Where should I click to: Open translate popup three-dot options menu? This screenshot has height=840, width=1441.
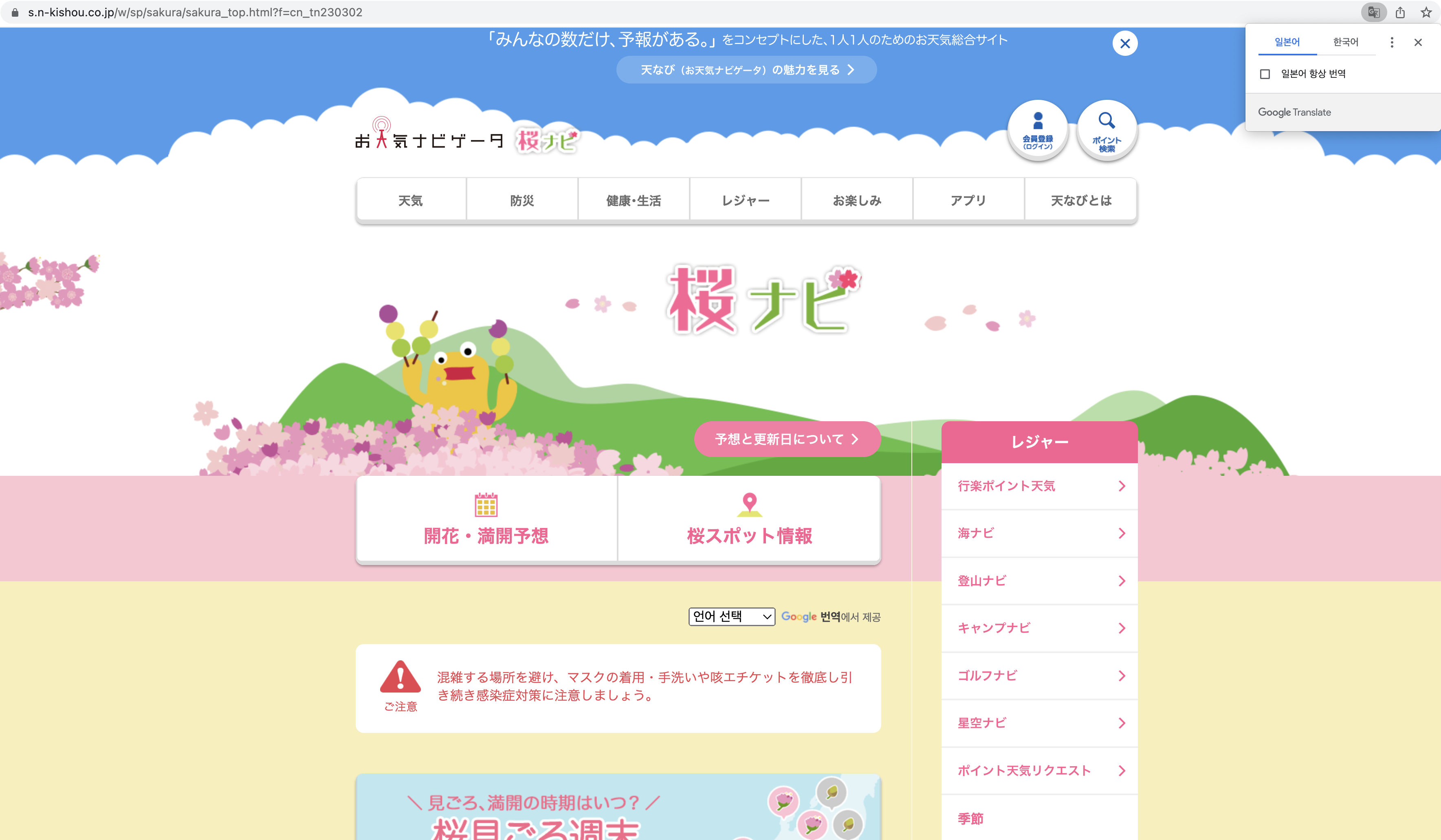click(1392, 42)
